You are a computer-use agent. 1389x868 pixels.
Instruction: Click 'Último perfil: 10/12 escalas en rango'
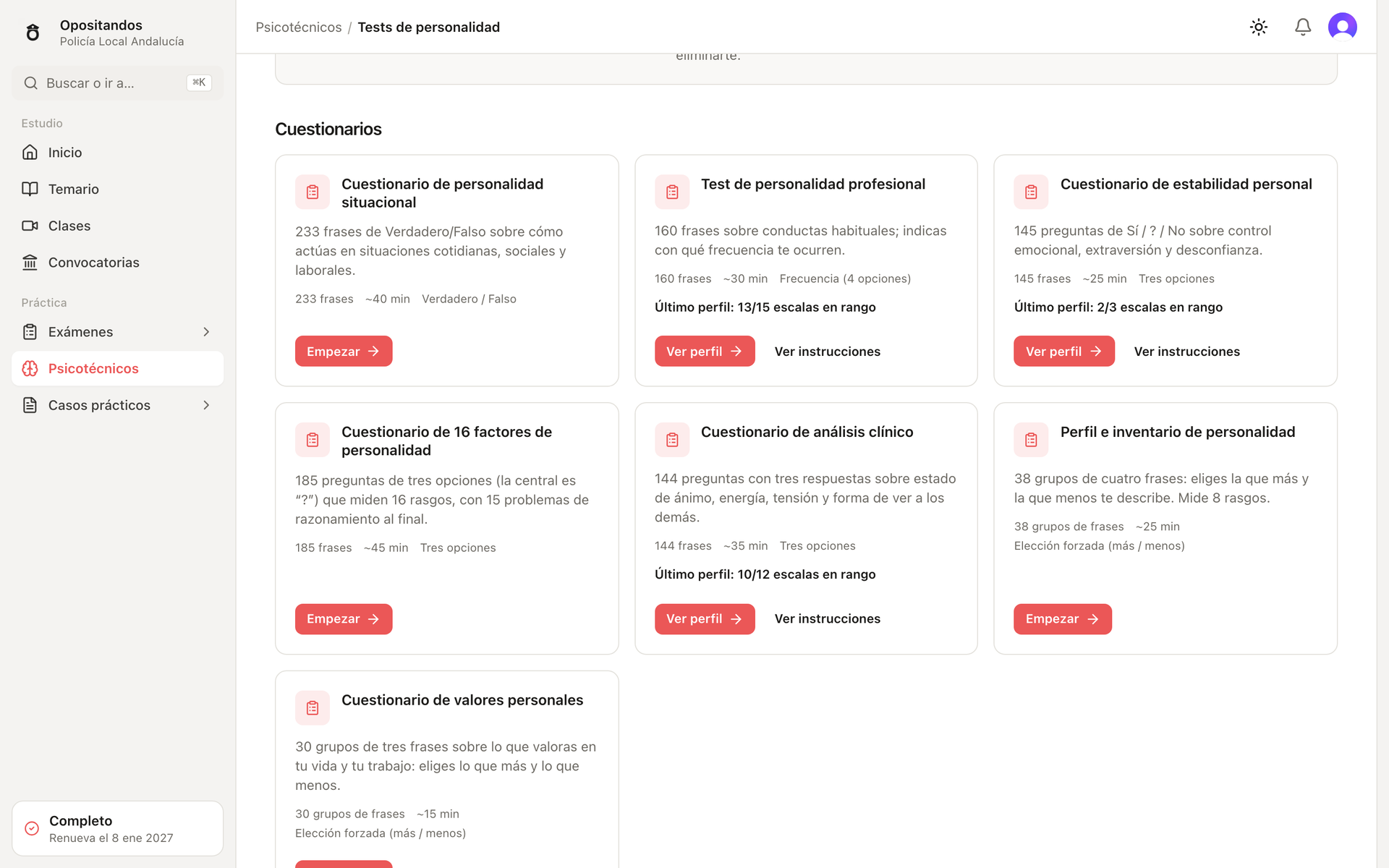[x=765, y=574]
